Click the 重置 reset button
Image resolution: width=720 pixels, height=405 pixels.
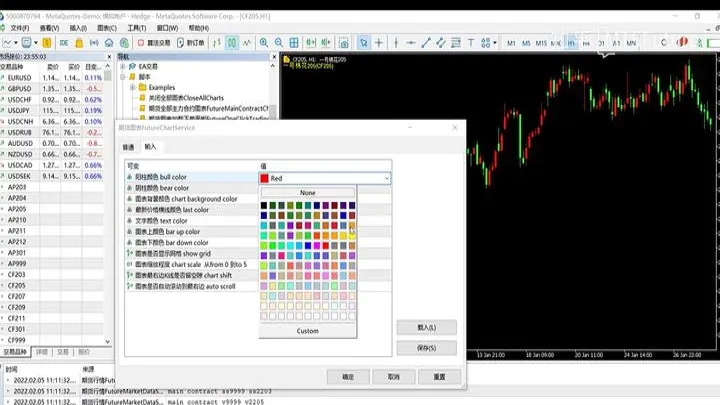pos(439,377)
